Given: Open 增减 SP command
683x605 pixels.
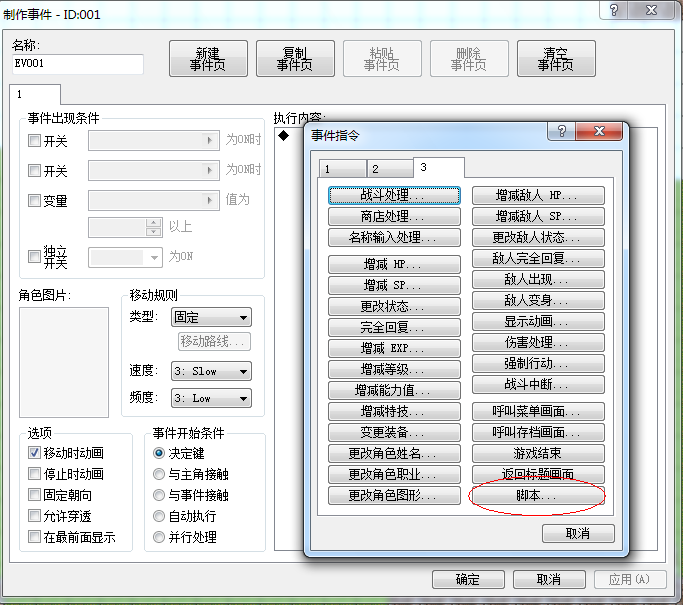Looking at the screenshot, I should click(394, 285).
